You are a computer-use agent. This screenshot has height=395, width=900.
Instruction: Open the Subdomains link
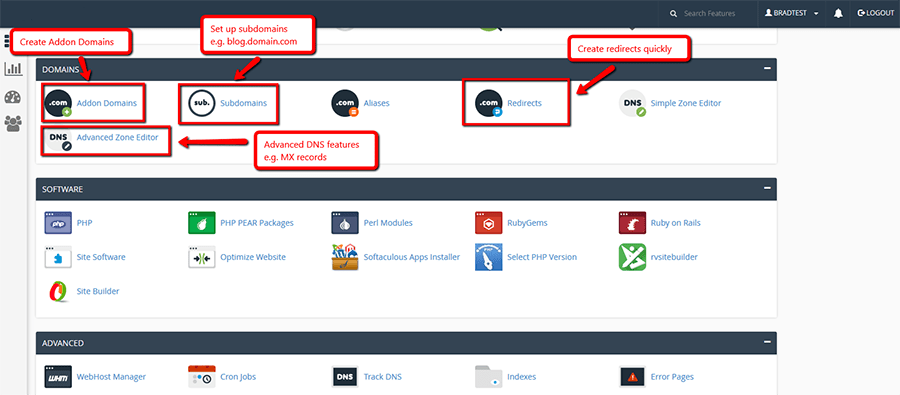click(243, 103)
